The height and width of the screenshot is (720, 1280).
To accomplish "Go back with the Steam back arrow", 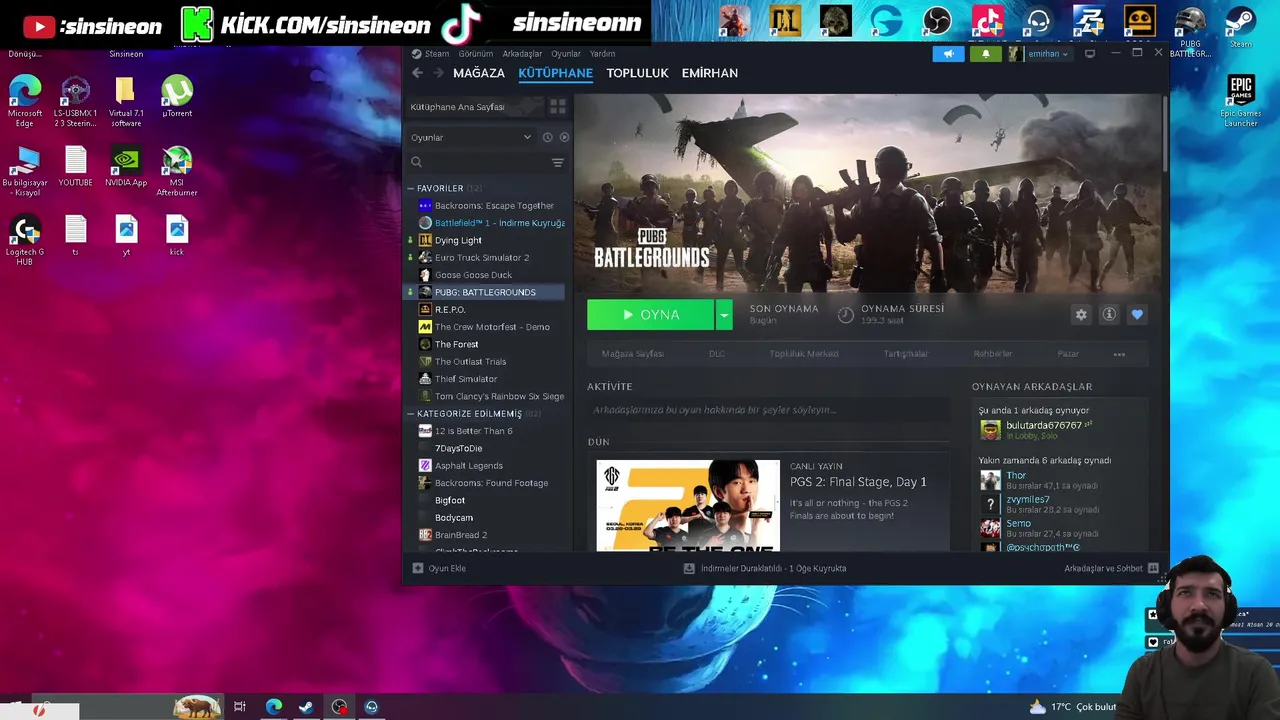I will (x=418, y=73).
